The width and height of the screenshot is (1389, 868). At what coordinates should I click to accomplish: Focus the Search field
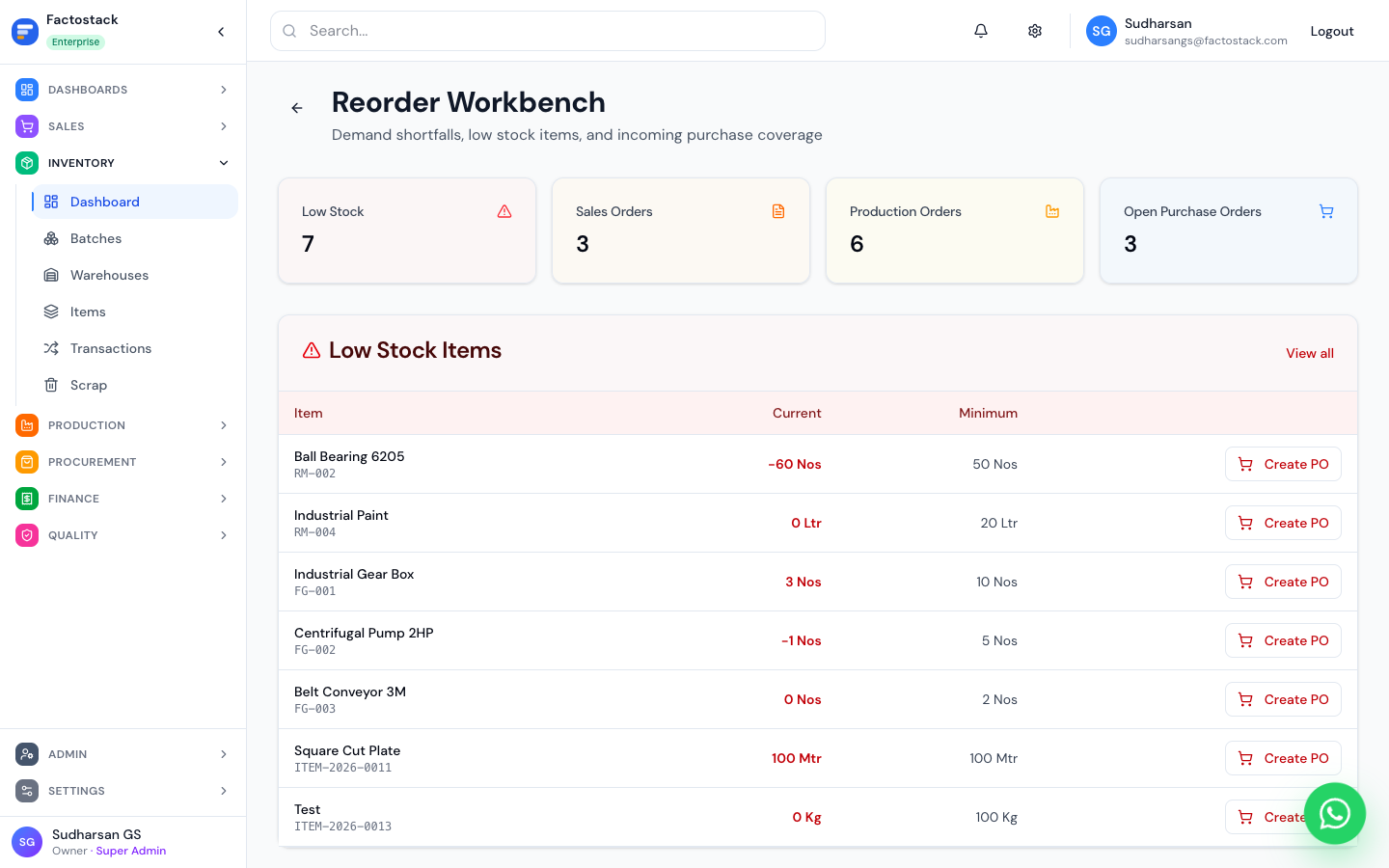point(548,31)
